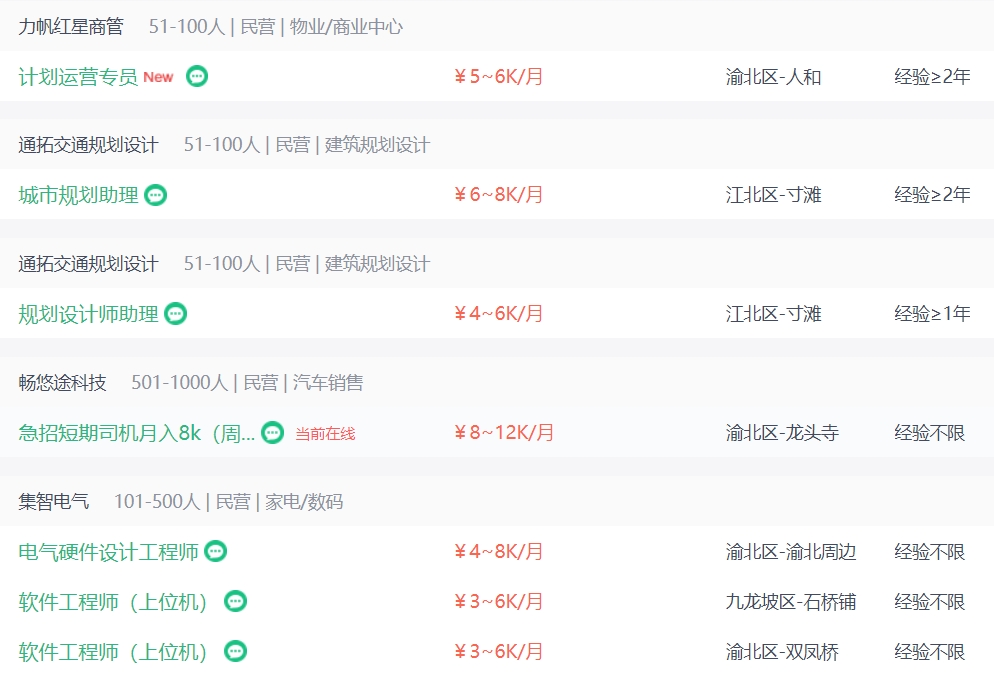
Task: Visit 力帆红星商管 company page
Action: [x=71, y=26]
